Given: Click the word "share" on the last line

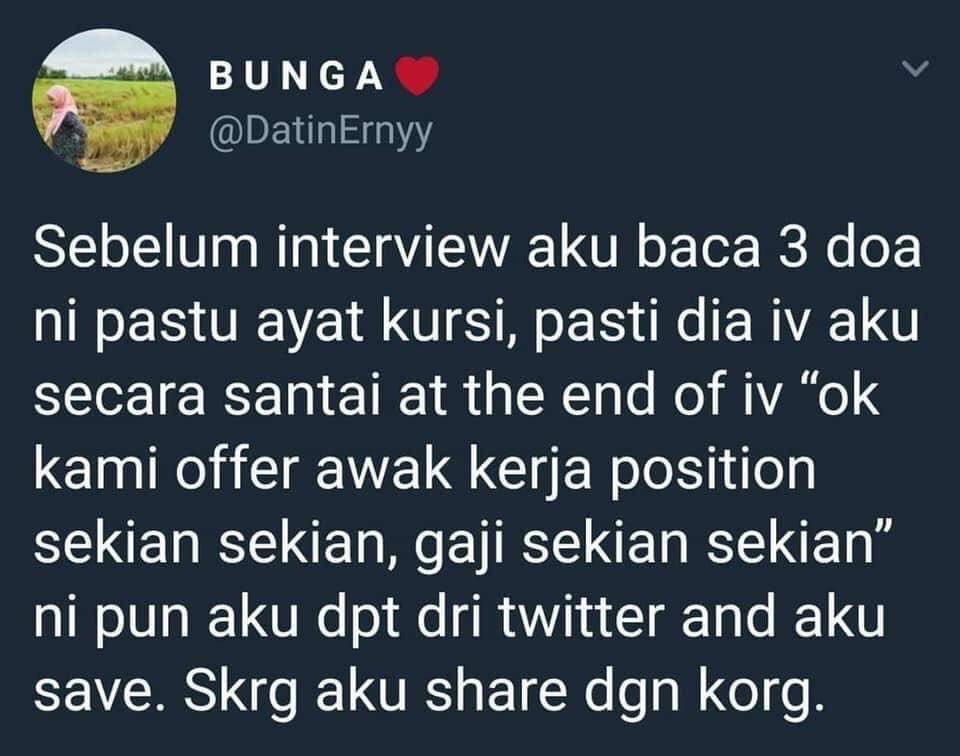Looking at the screenshot, I should [x=497, y=690].
